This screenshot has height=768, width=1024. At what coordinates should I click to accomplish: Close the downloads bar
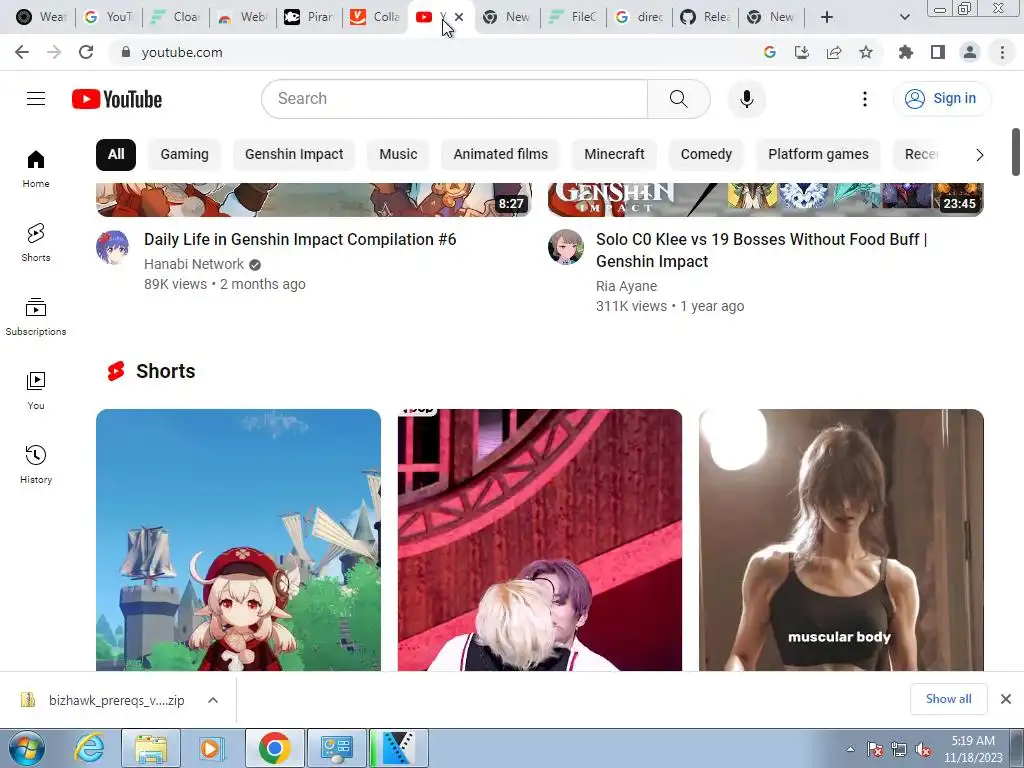point(1006,699)
